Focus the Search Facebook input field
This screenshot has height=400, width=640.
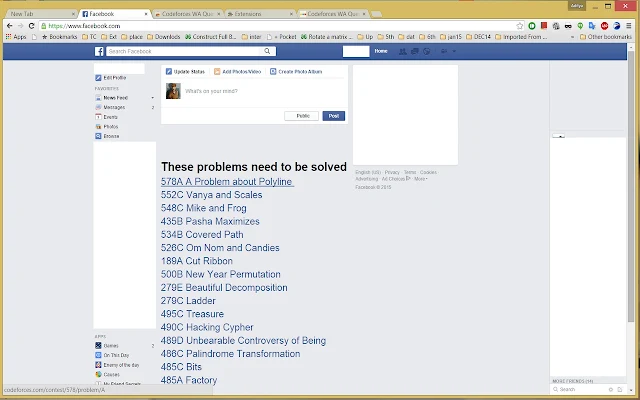point(184,51)
